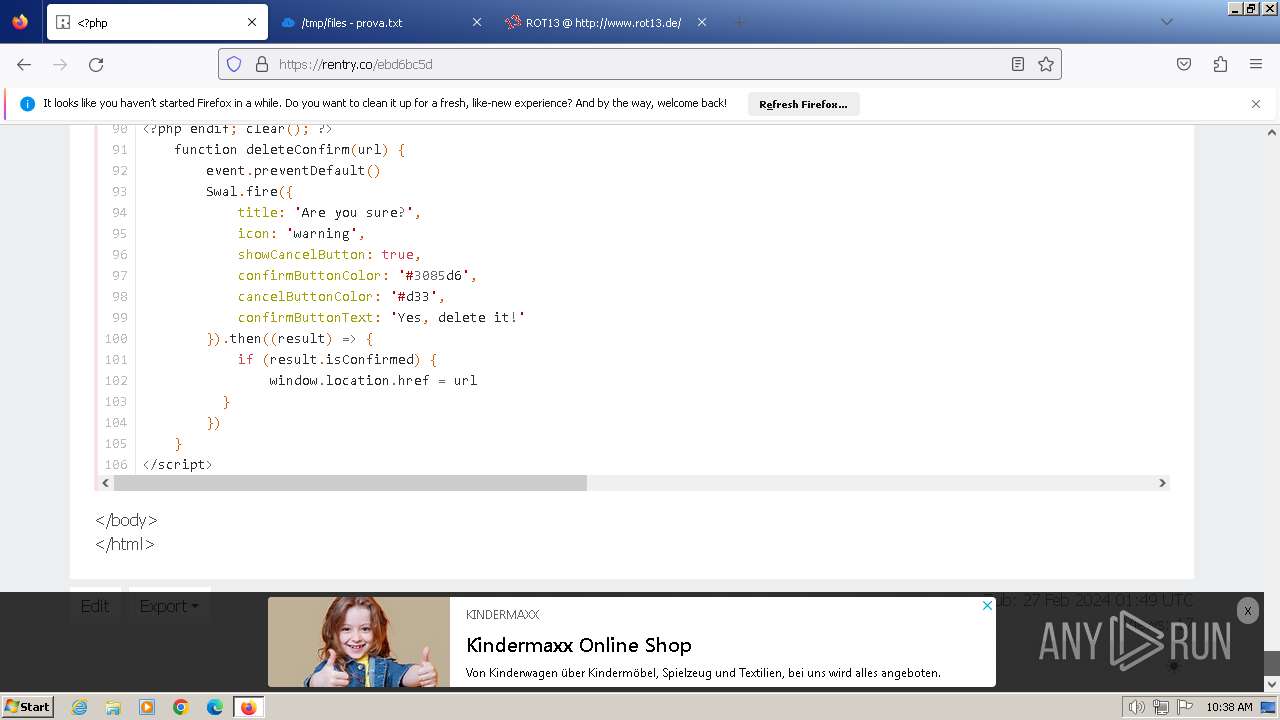Open File Explorer from taskbar
Viewport: 1280px width, 720px height.
tap(113, 707)
